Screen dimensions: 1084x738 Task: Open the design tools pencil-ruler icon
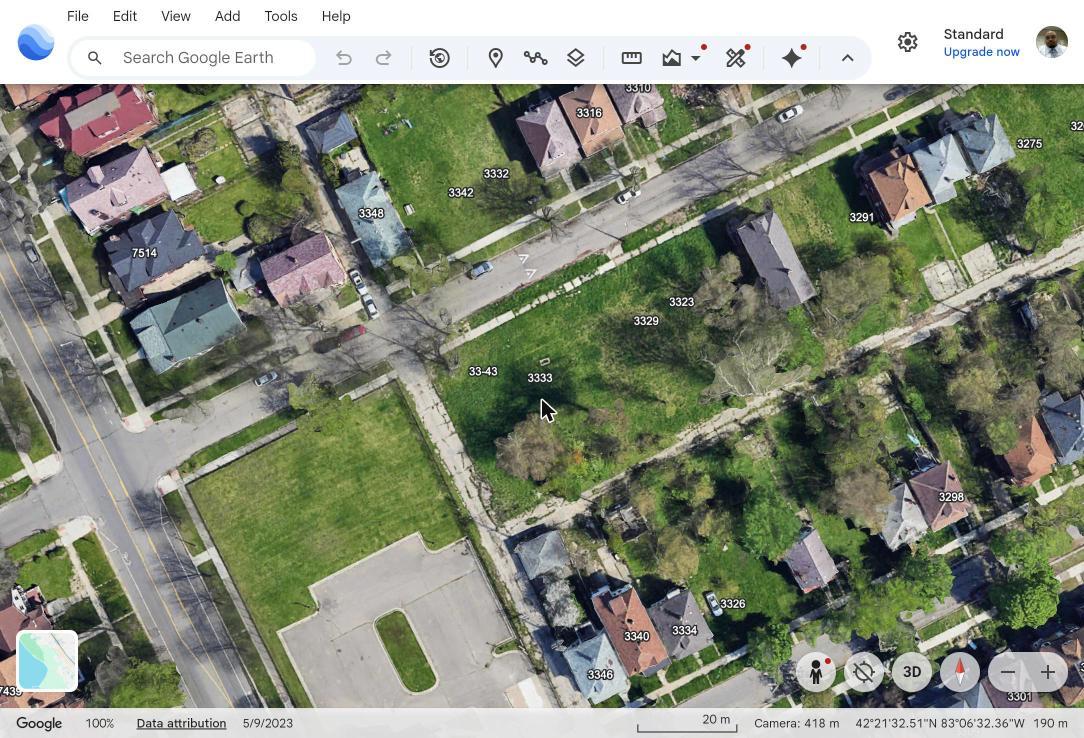click(x=736, y=58)
